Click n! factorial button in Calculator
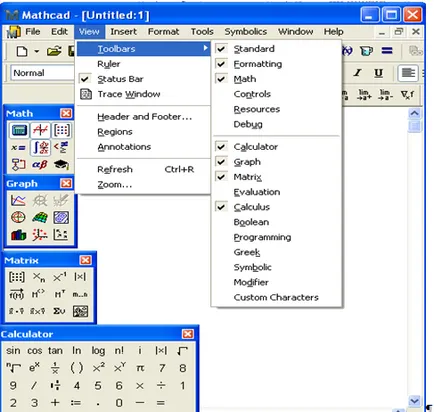The height and width of the screenshot is (412, 434). click(119, 351)
